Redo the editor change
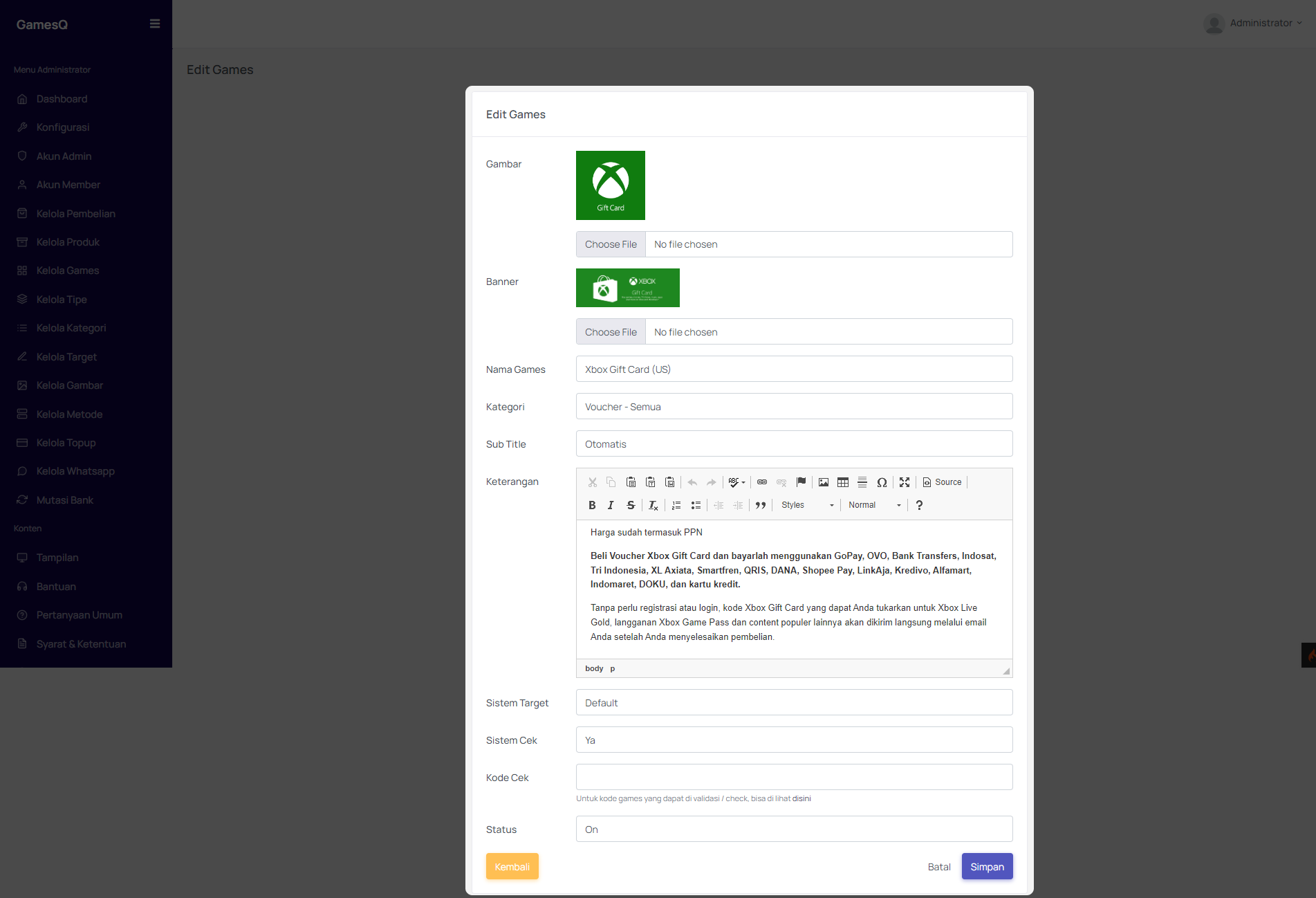 [712, 482]
